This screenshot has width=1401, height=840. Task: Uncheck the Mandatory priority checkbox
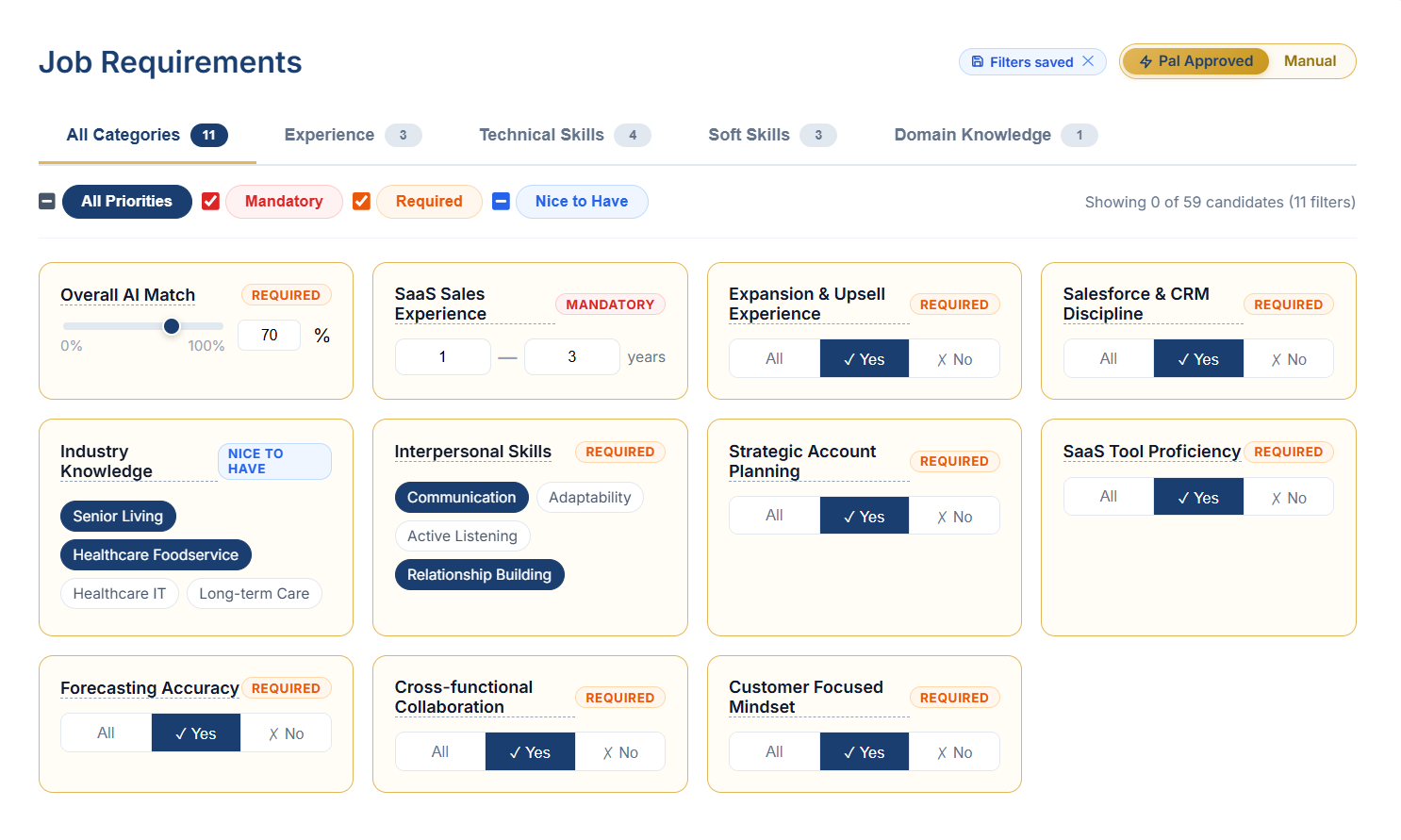(x=211, y=202)
